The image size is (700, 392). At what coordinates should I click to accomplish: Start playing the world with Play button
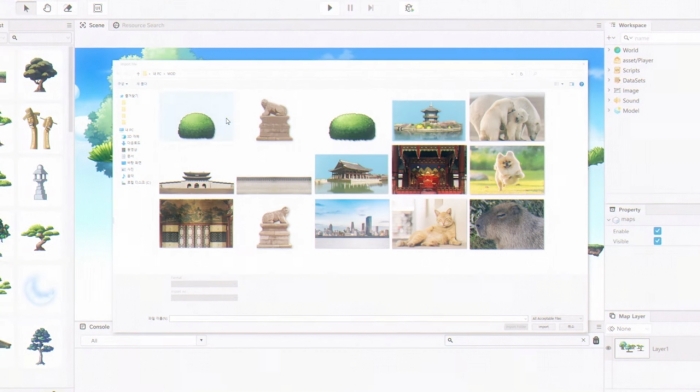coord(329,8)
